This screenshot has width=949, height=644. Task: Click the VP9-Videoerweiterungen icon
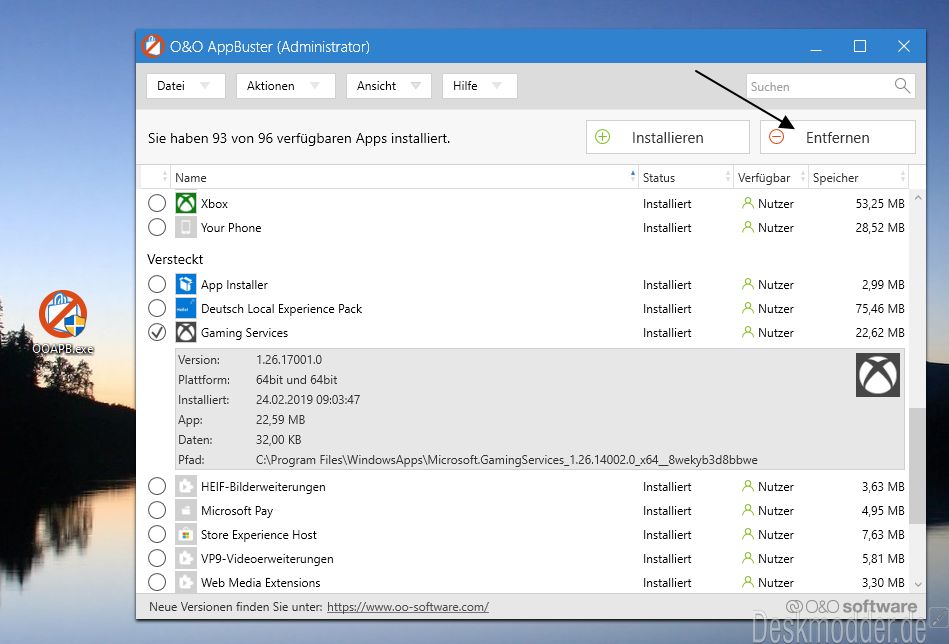point(186,558)
